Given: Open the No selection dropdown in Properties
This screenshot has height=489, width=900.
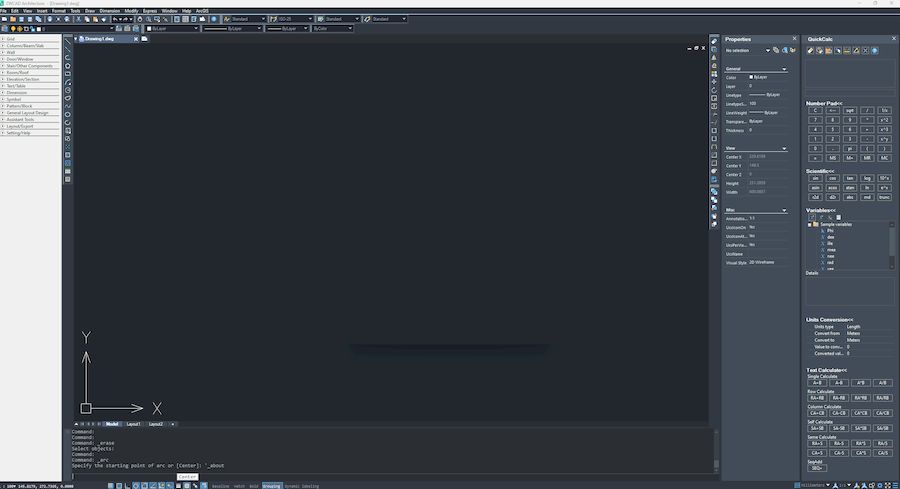Looking at the screenshot, I should pos(767,51).
